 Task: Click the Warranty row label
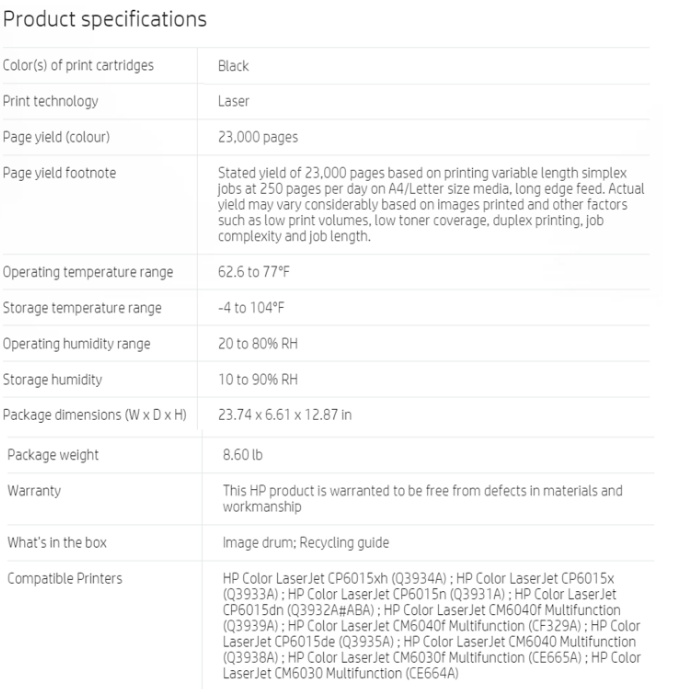34,491
